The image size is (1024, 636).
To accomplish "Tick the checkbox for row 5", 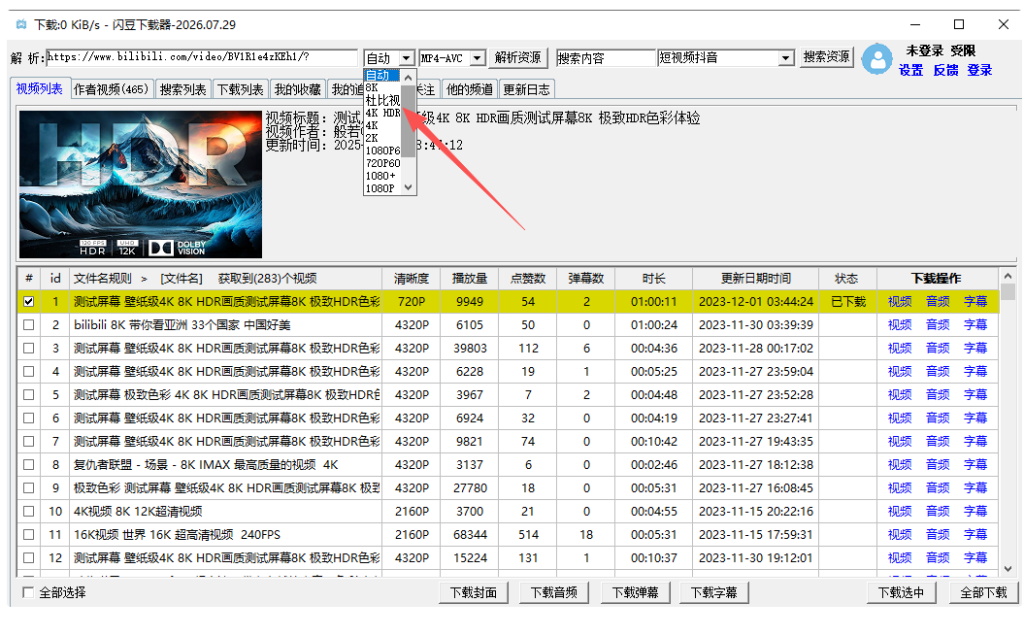I will click(x=29, y=394).
